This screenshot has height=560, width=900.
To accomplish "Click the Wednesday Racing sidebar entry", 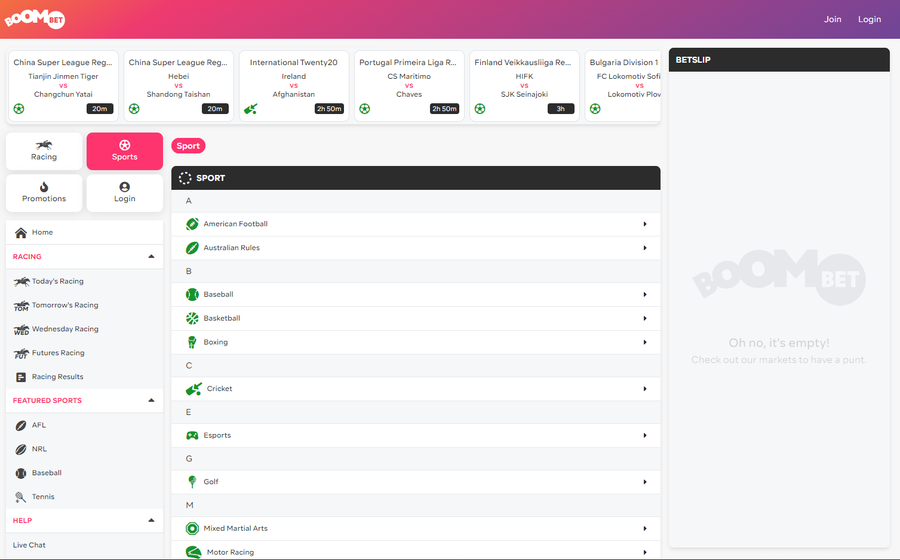I will coord(84,329).
